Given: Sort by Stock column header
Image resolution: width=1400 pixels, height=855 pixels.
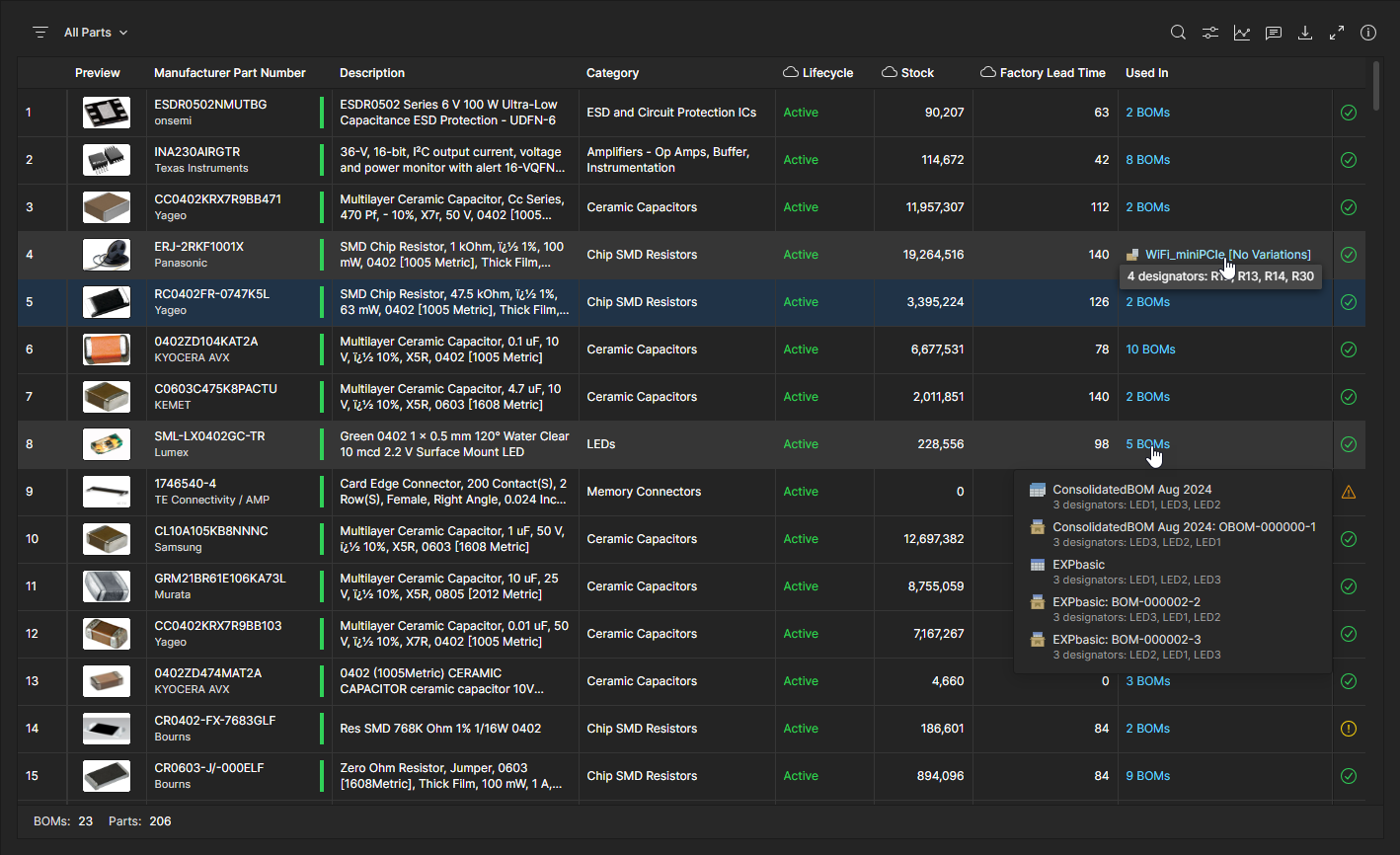Looking at the screenshot, I should point(917,73).
